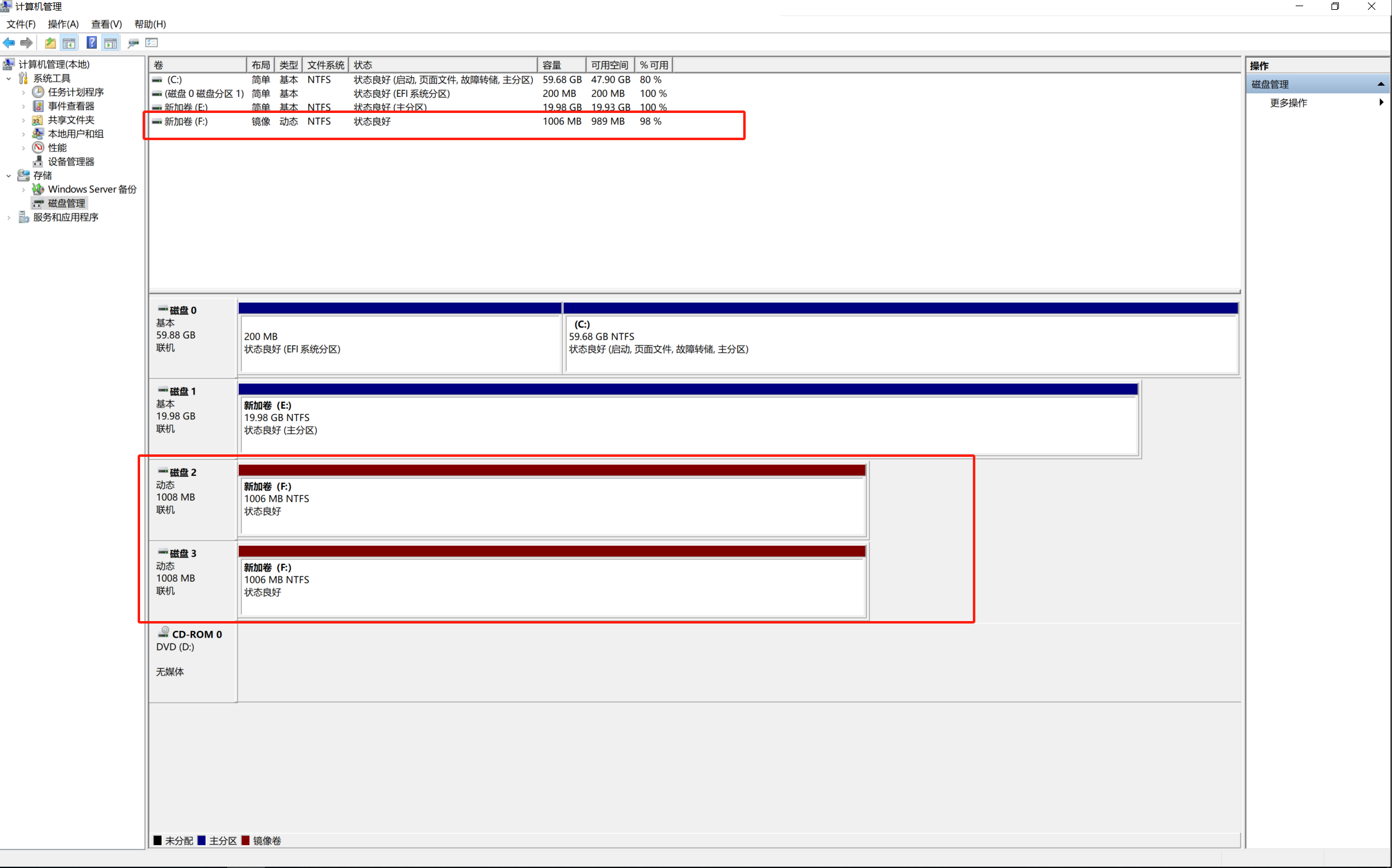Open the 操作(A) menu
This screenshot has height=868, width=1392.
coord(63,24)
